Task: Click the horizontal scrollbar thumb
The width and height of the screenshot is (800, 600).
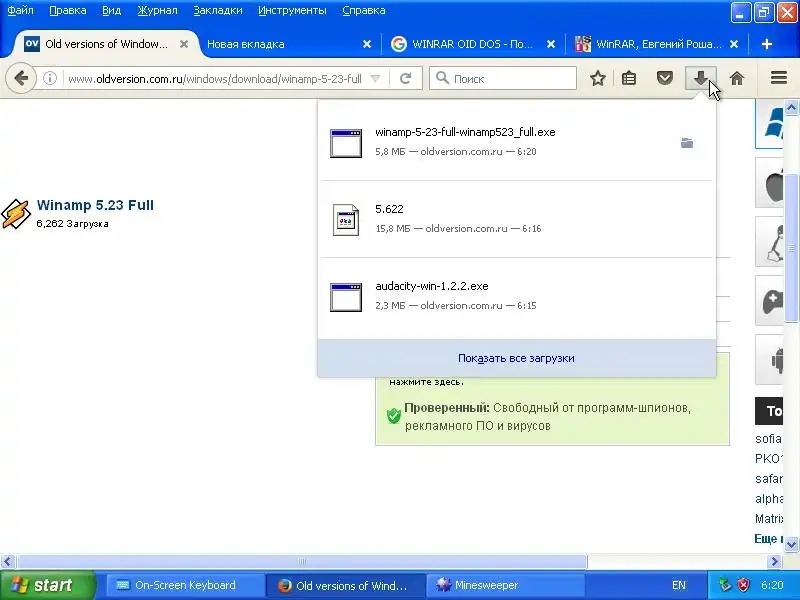Action: tap(302, 562)
